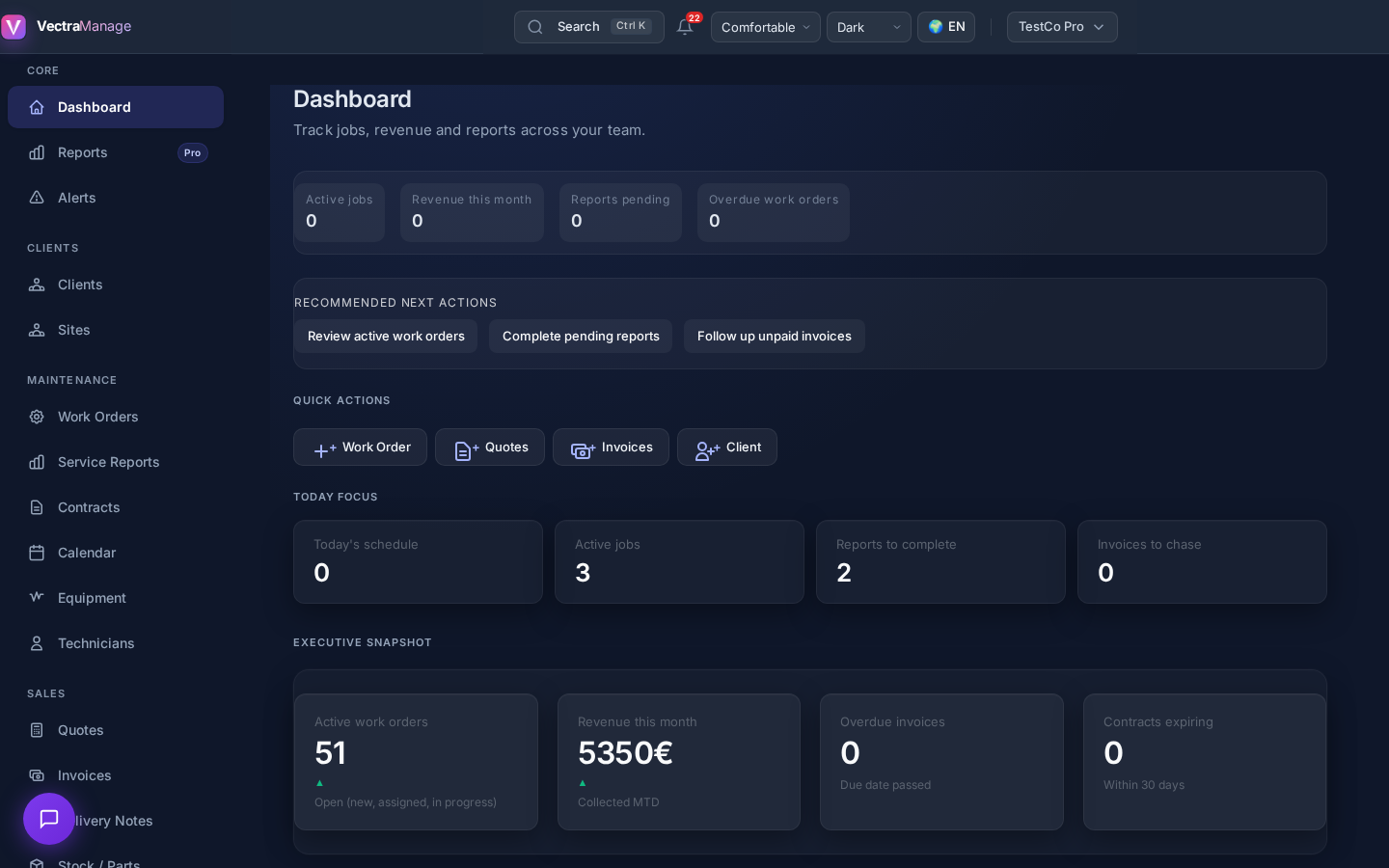Click Follow up unpaid invoices button

pyautogui.click(x=775, y=337)
